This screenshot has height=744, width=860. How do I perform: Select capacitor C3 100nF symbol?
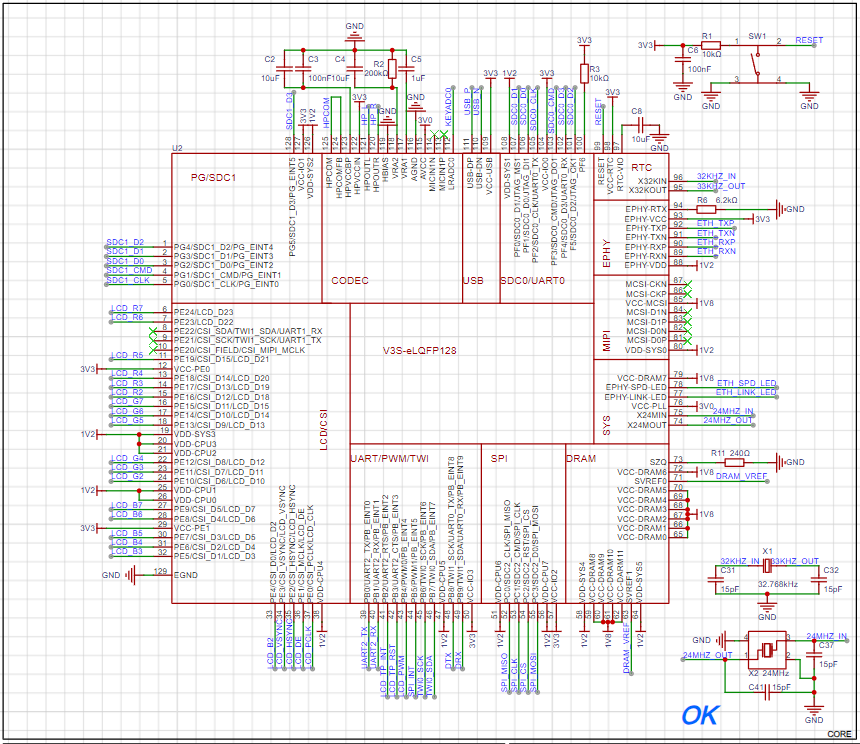pos(303,69)
